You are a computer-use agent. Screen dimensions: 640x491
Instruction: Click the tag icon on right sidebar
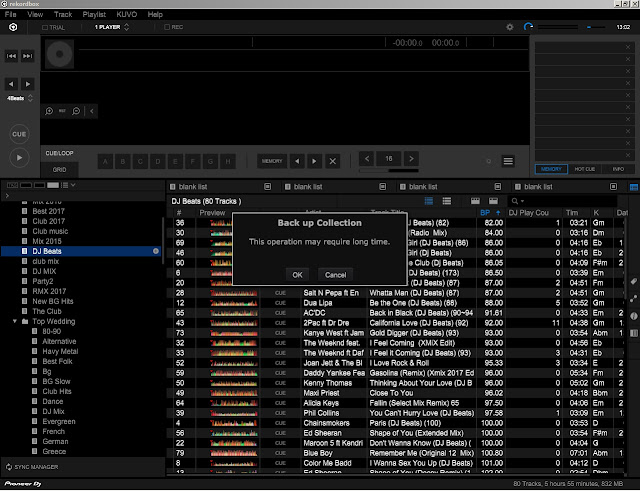coord(633,281)
